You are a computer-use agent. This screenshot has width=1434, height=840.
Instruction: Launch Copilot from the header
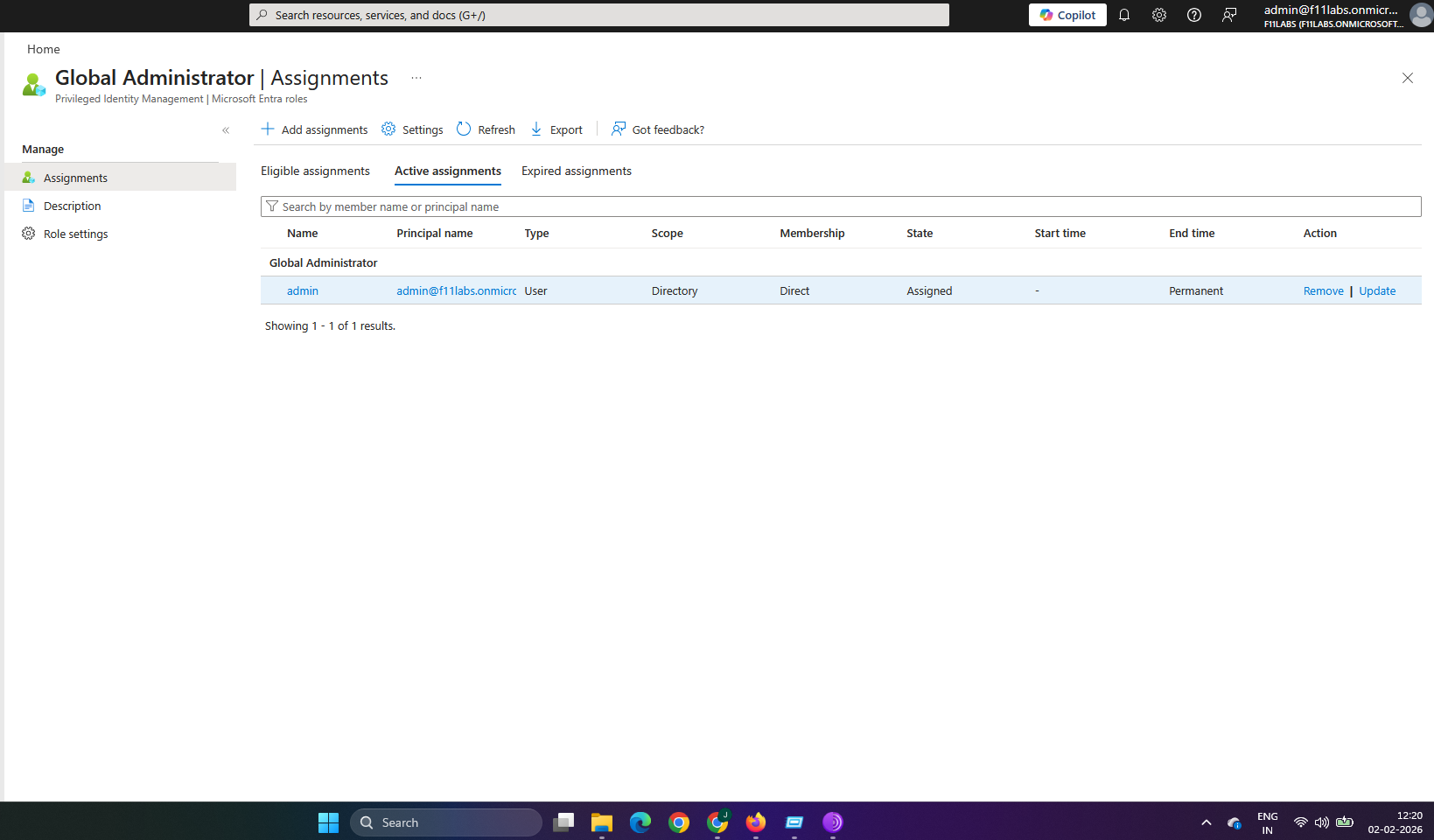1067,15
